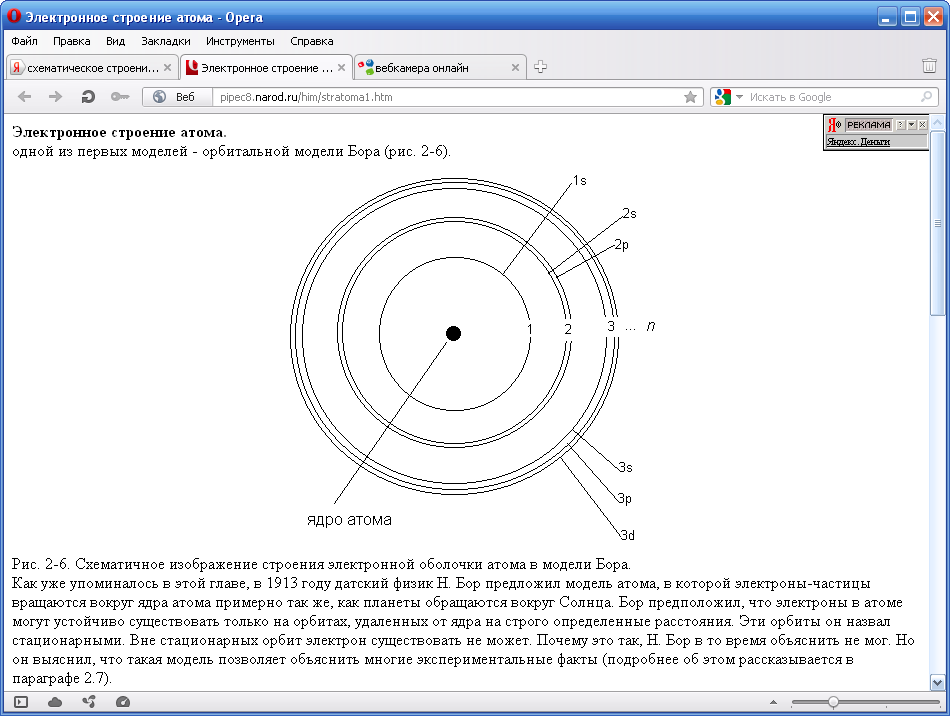Adjust the zoom slider handle

(833, 702)
